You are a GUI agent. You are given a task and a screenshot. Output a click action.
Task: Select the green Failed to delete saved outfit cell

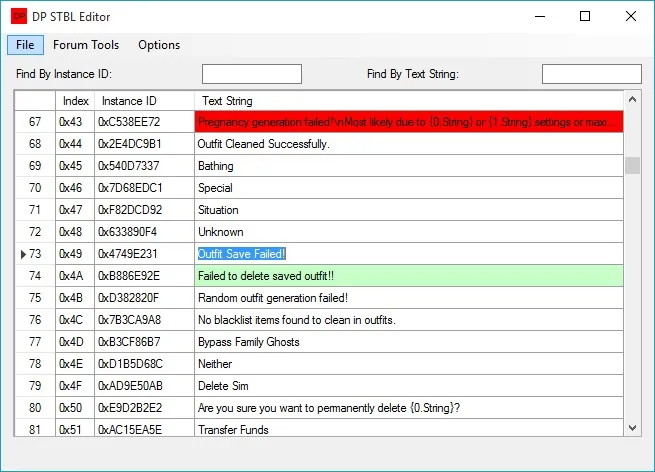tap(409, 276)
